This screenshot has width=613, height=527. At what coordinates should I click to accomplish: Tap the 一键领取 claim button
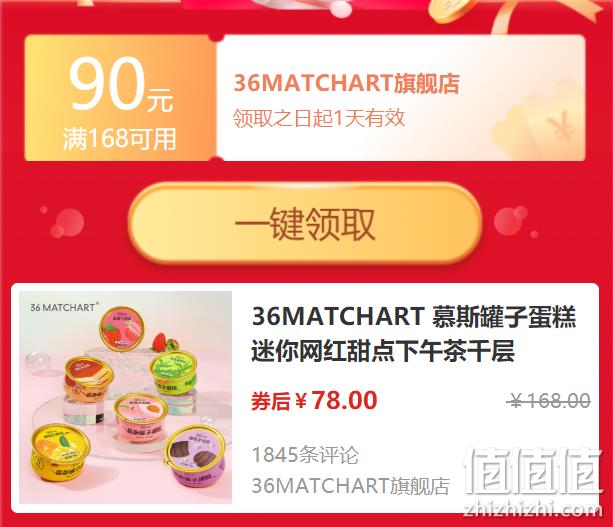[x=305, y=224]
